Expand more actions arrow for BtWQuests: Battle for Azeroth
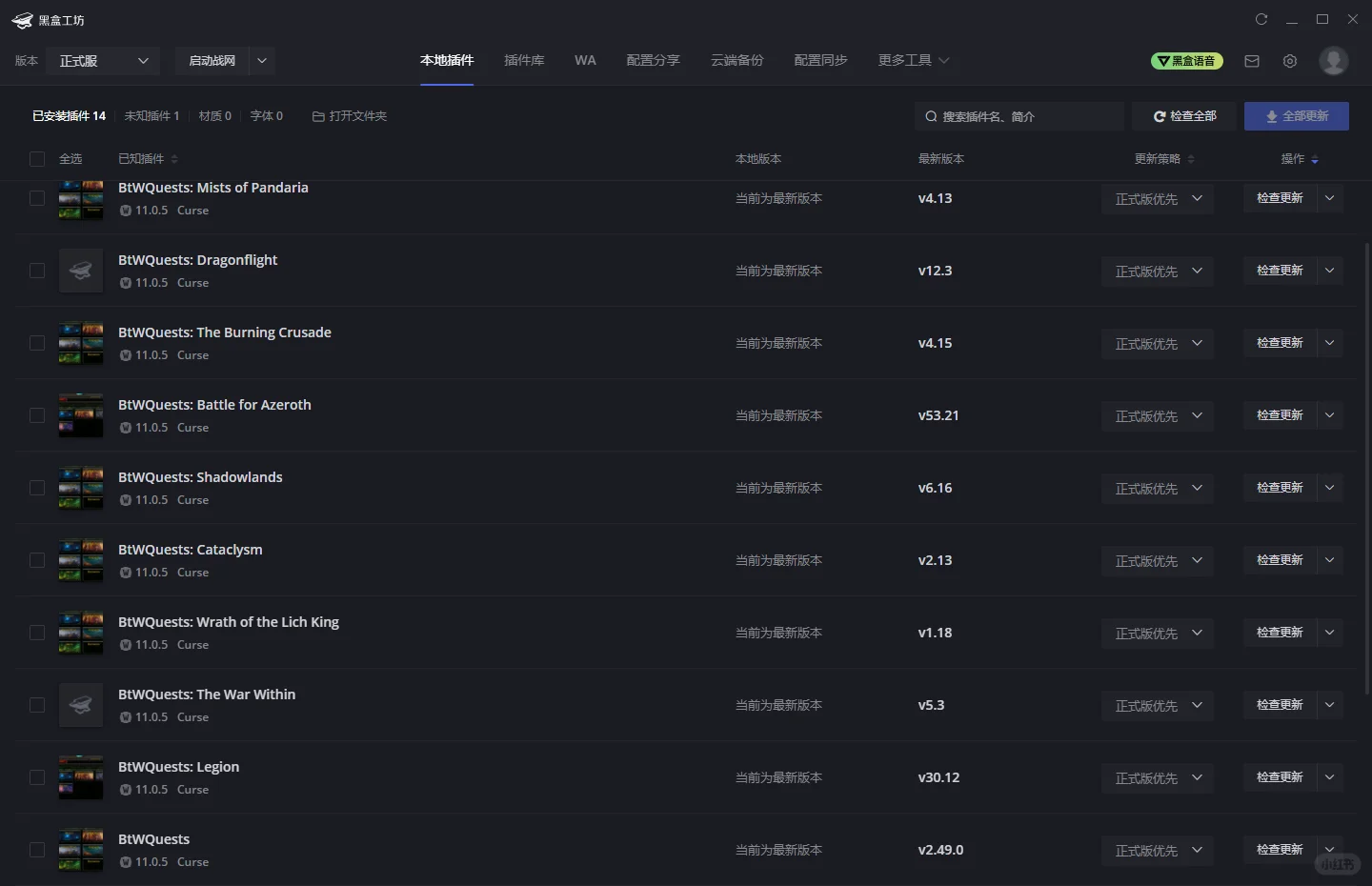The height and width of the screenshot is (886, 1372). click(1330, 415)
